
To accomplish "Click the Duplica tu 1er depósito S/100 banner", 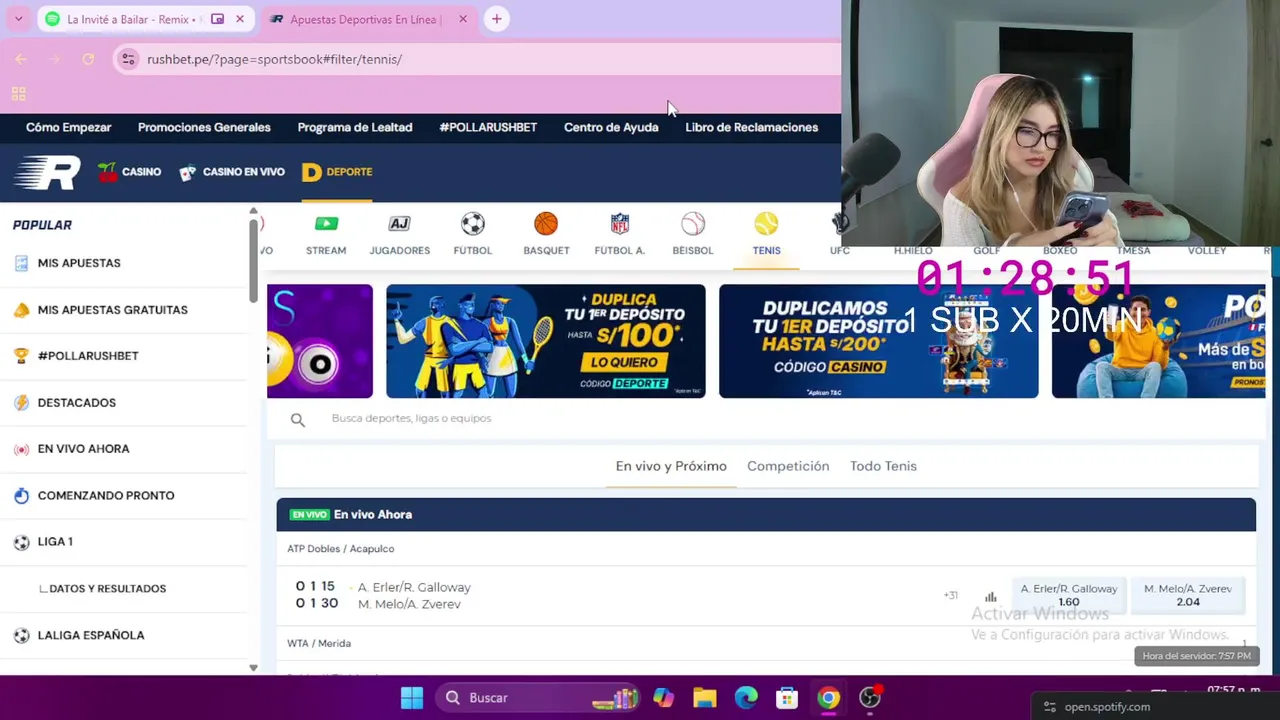I will pyautogui.click(x=546, y=341).
